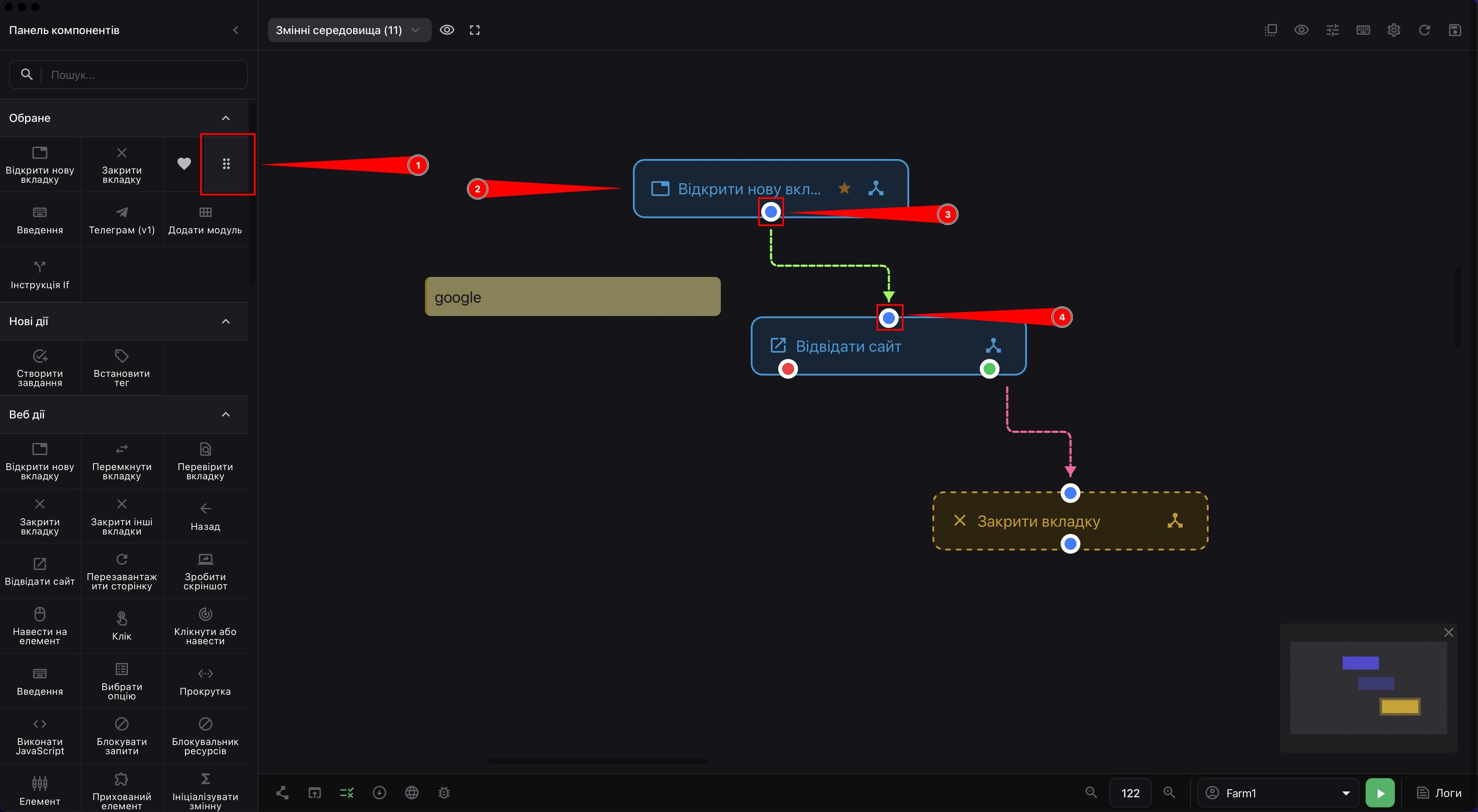Open the Logs panel
This screenshot has width=1478, height=812.
pos(1440,792)
